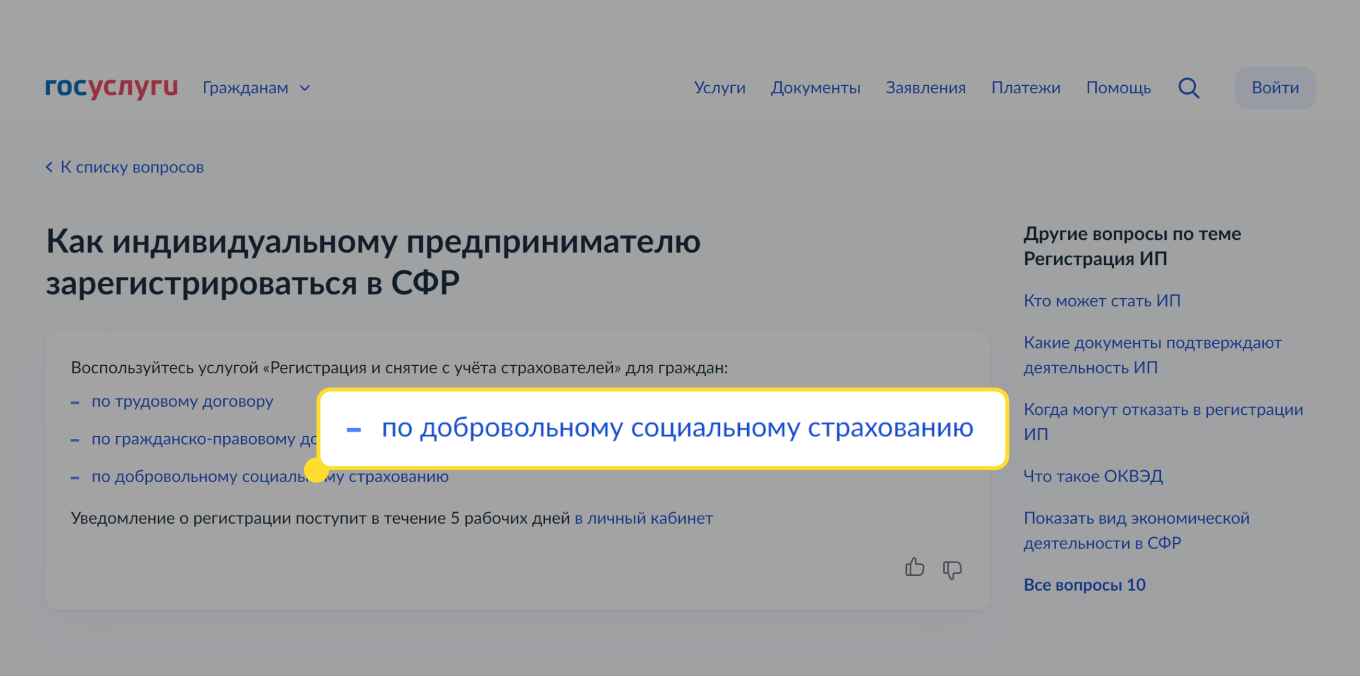Open the Гражданам dropdown chevron
Screen dimensions: 1360x676
point(303,88)
